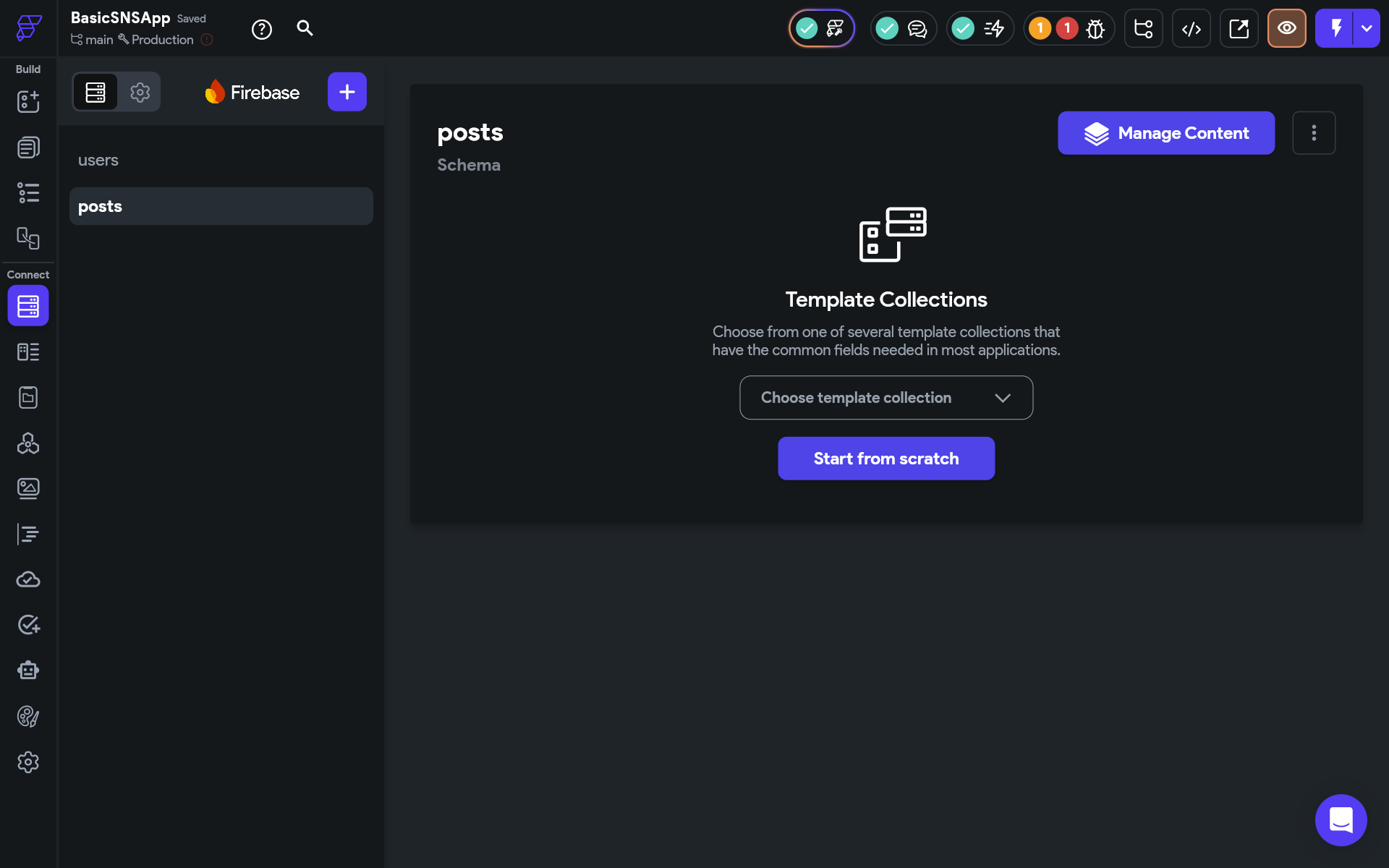Click the Manage Content button
Image resolution: width=1389 pixels, height=868 pixels.
1165,133
